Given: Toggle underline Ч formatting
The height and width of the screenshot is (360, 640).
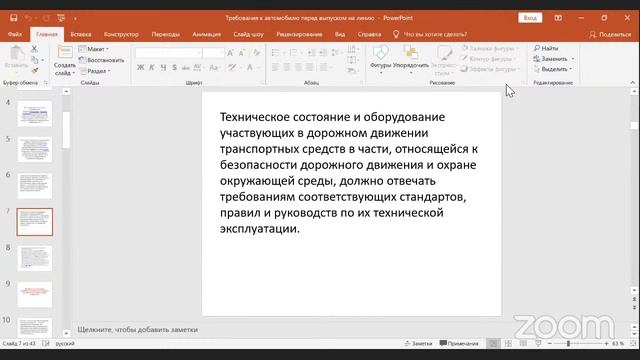Looking at the screenshot, I should tap(163, 67).
